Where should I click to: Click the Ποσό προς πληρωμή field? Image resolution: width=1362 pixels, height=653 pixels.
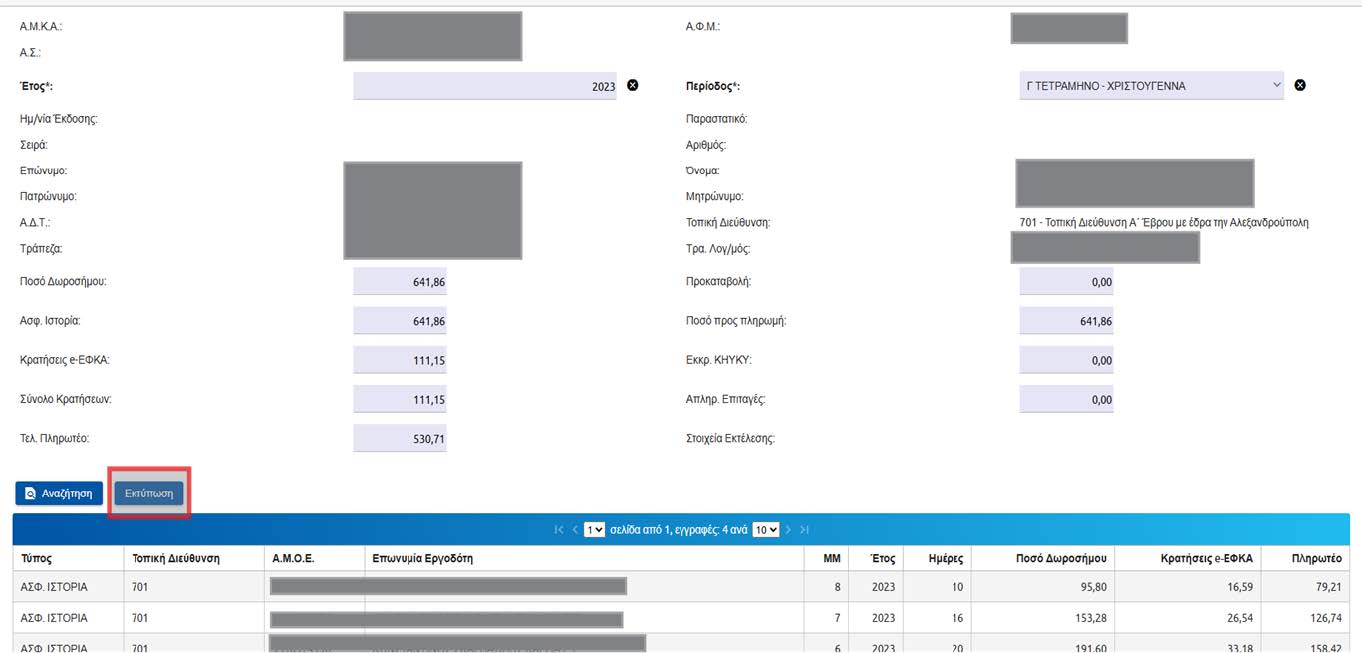coord(1066,322)
